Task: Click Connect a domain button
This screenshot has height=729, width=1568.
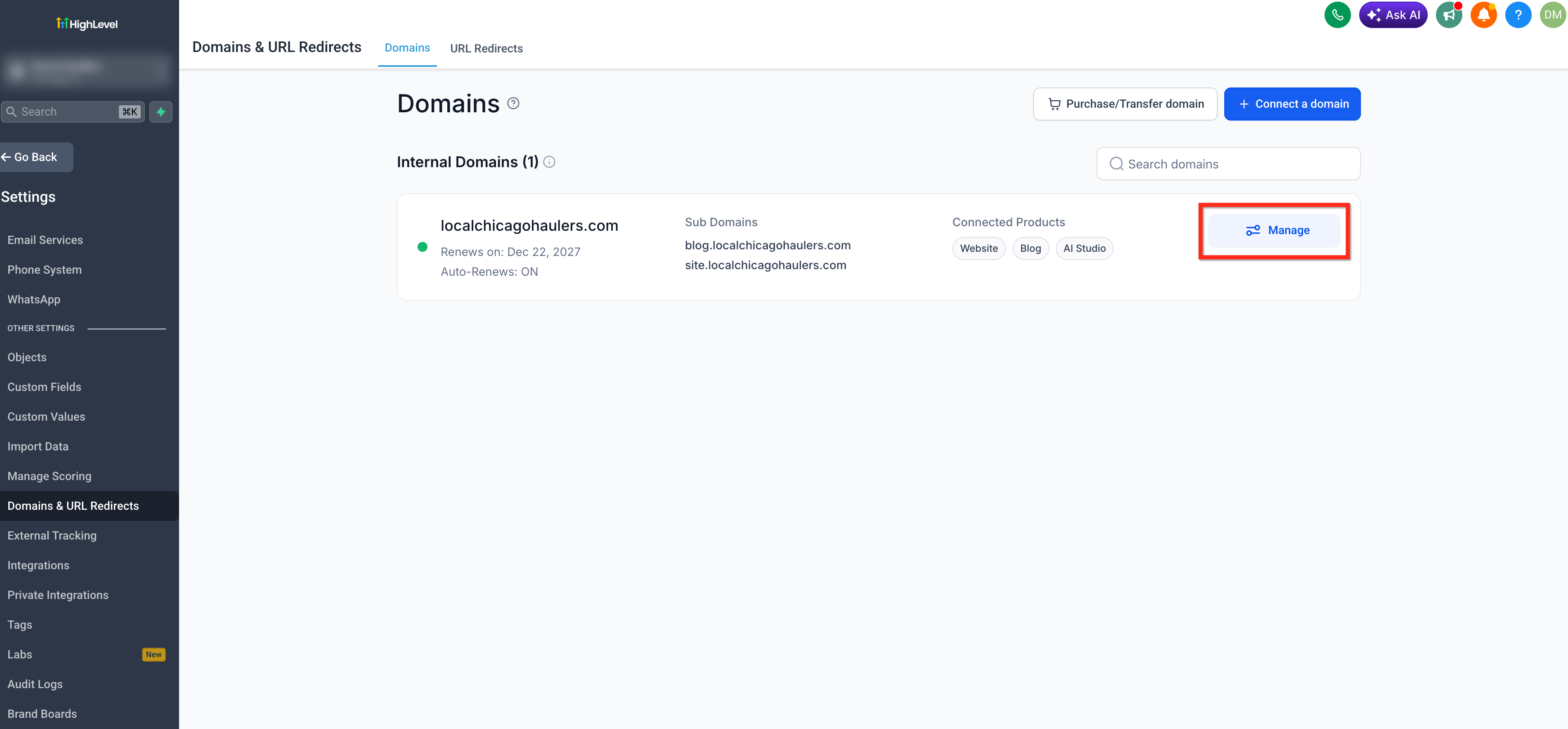Action: click(x=1292, y=104)
